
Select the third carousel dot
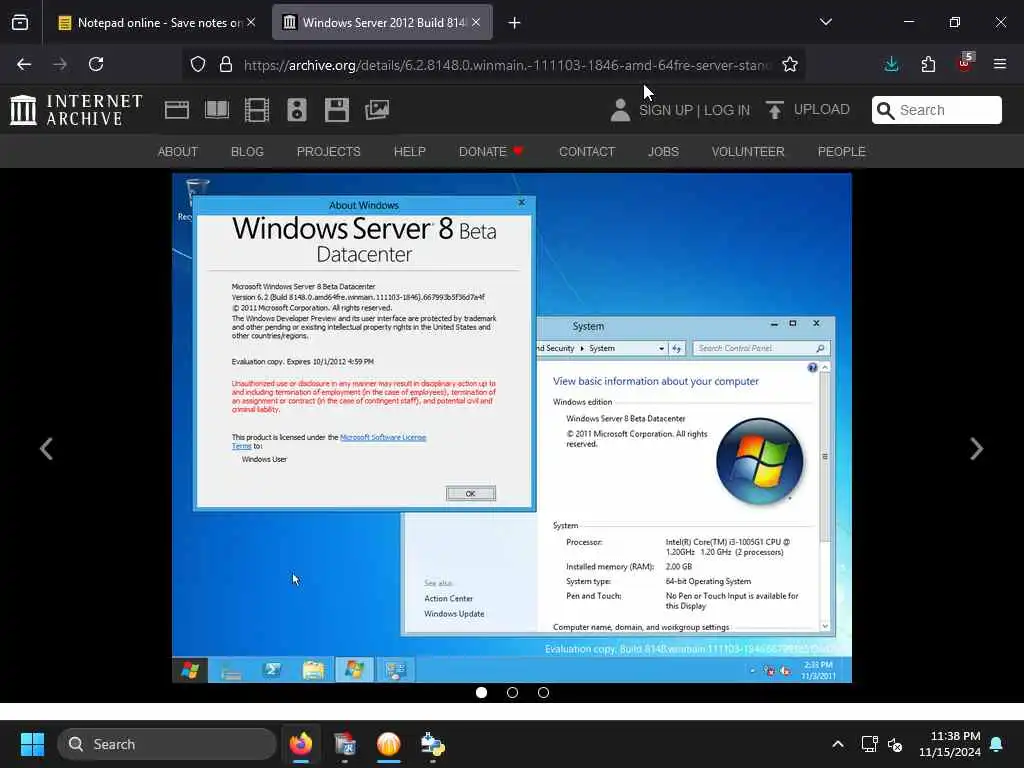(543, 692)
